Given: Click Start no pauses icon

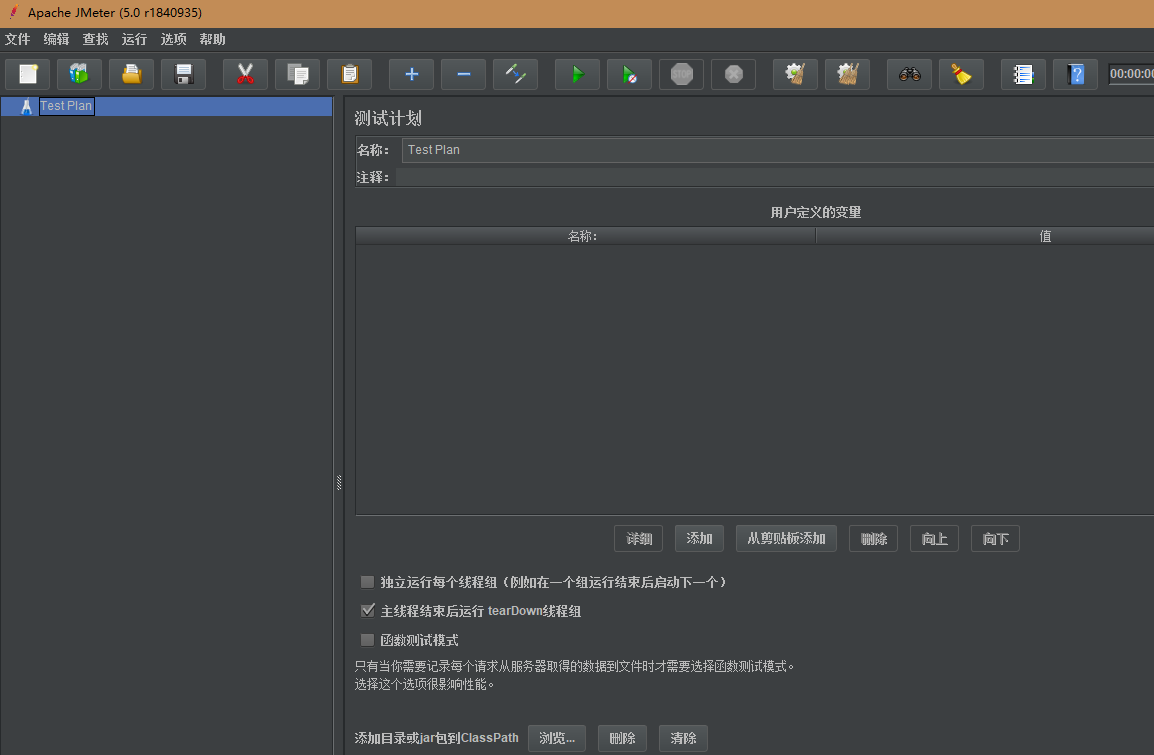Looking at the screenshot, I should point(629,74).
